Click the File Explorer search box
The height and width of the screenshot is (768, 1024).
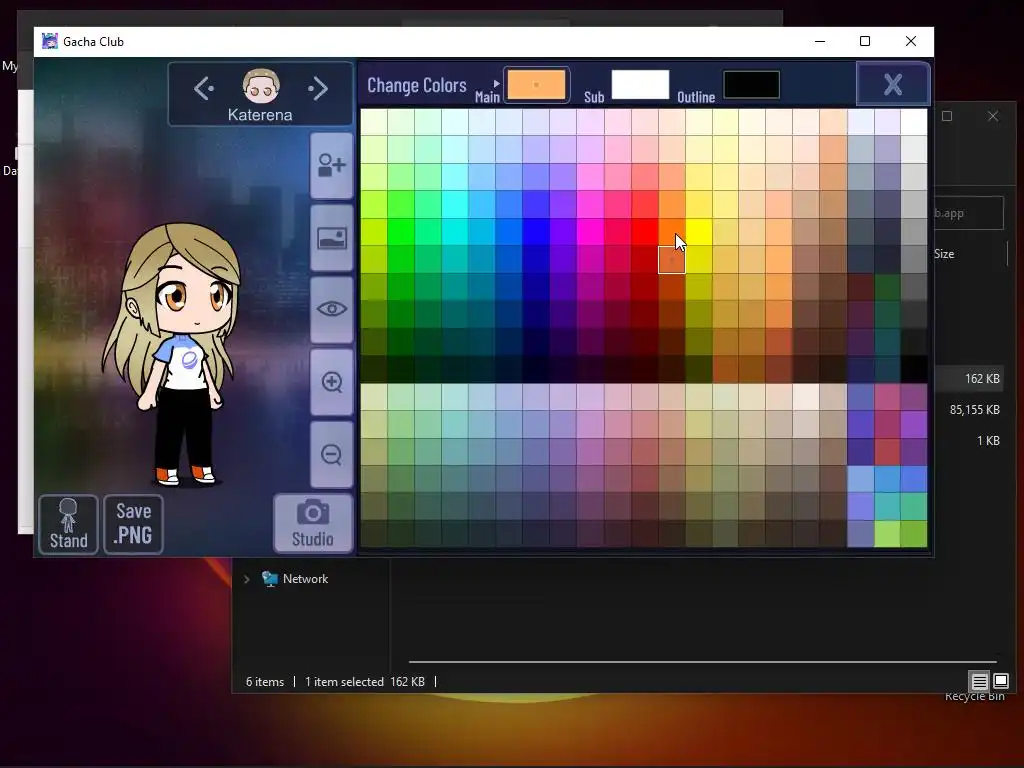click(968, 213)
